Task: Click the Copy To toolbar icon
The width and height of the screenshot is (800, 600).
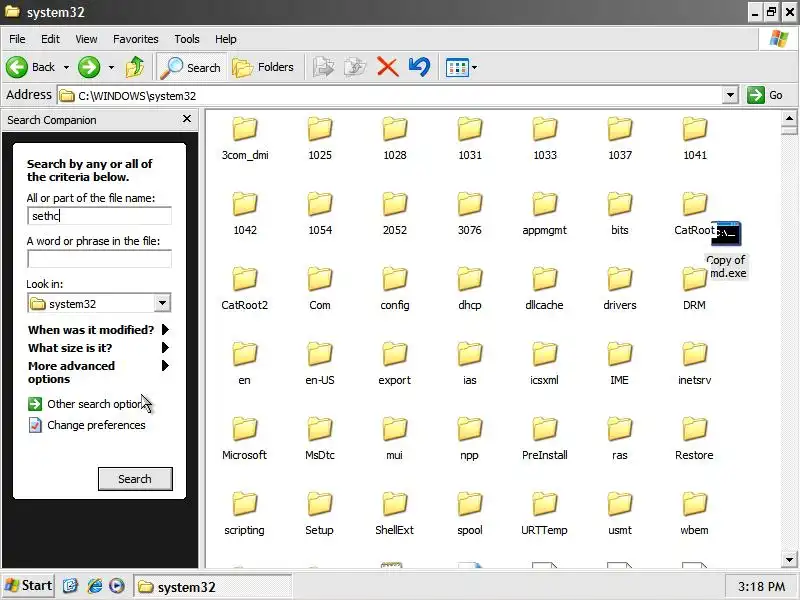Action: tap(355, 67)
